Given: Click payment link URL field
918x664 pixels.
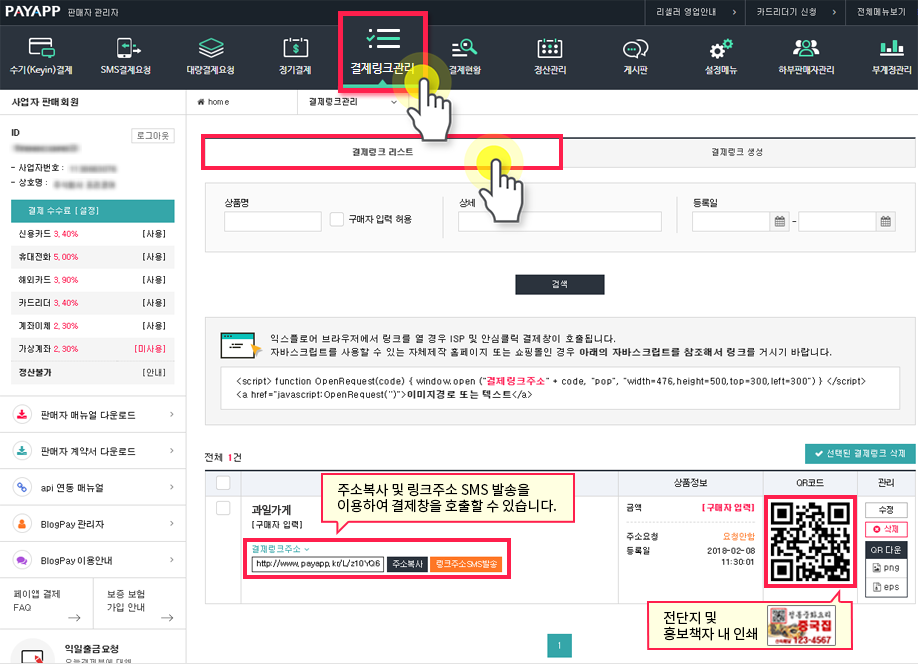Looking at the screenshot, I should [318, 564].
